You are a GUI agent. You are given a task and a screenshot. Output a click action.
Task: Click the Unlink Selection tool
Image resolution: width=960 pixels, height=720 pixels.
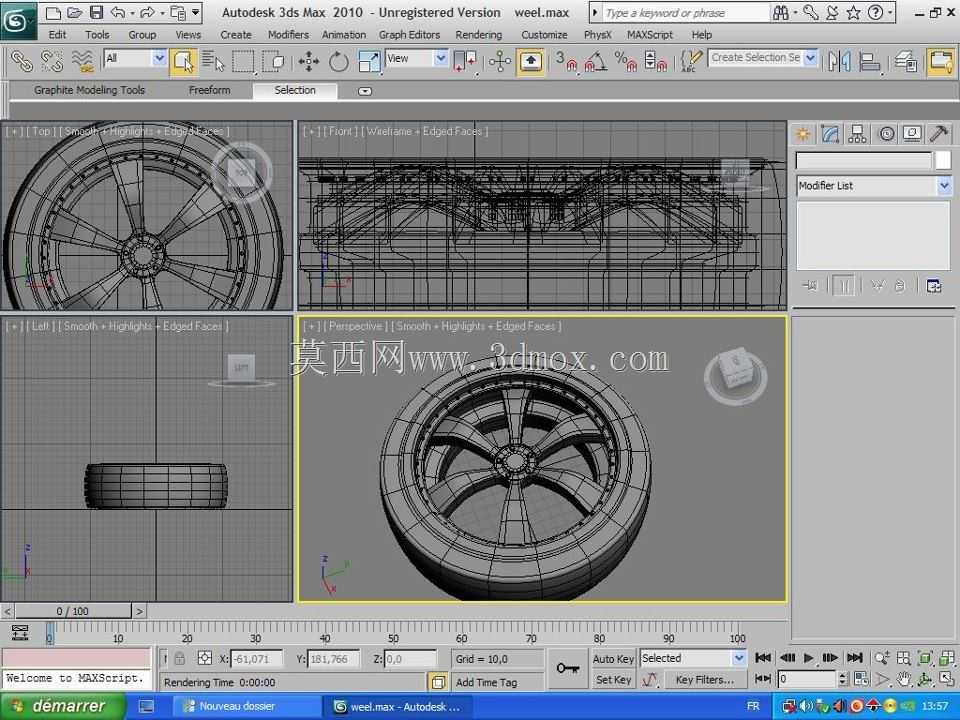(x=52, y=61)
